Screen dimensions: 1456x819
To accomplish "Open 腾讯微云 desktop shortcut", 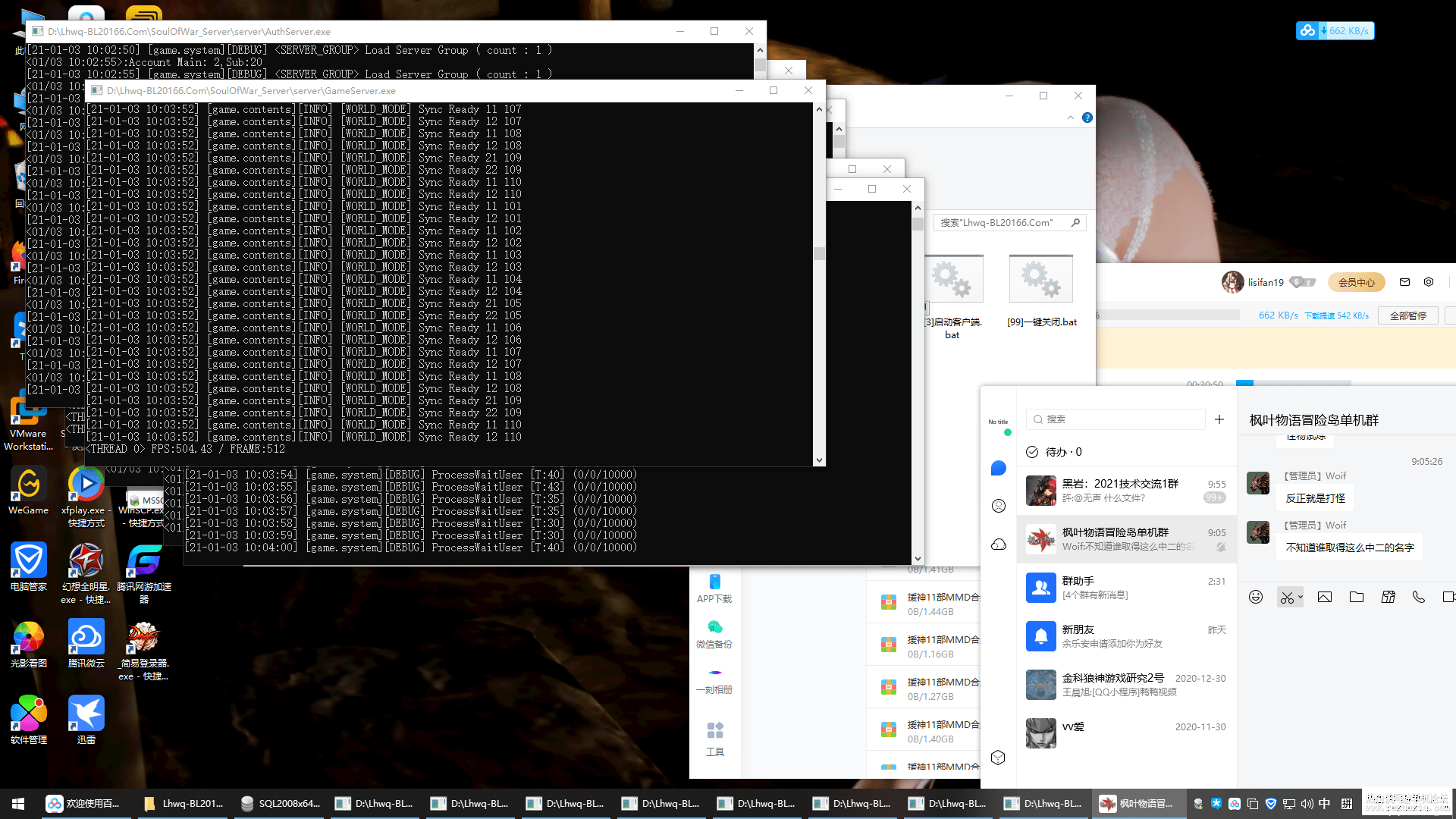I will 86,643.
